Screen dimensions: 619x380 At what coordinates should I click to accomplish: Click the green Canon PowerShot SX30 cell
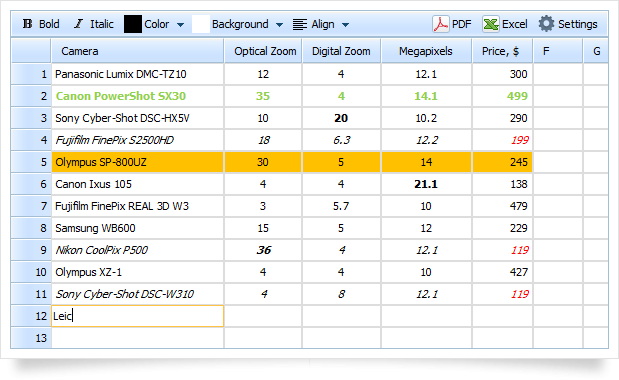(x=137, y=96)
